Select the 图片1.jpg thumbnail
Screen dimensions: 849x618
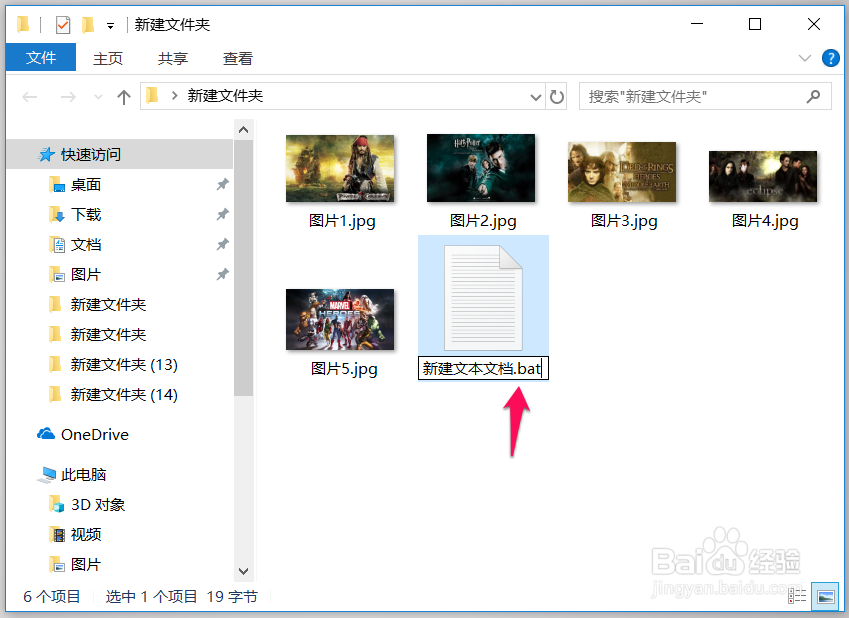click(340, 168)
